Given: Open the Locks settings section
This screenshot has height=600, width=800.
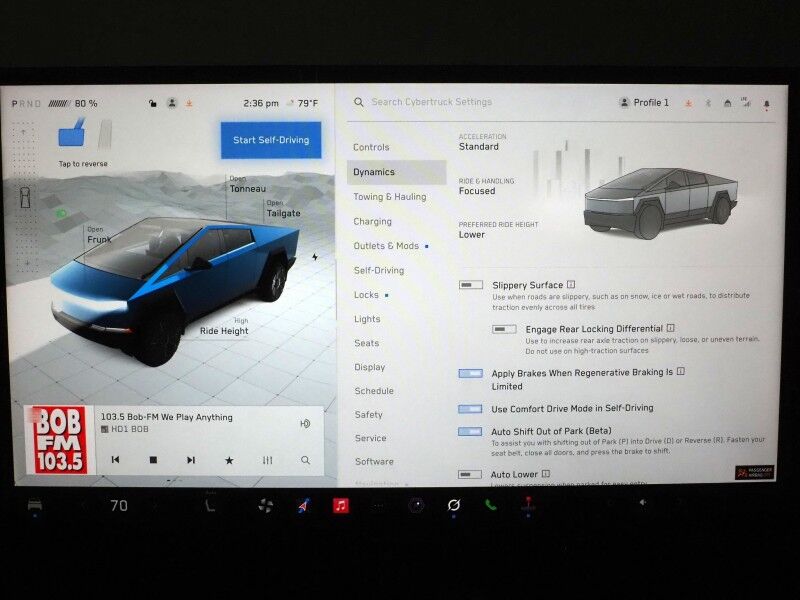Looking at the screenshot, I should (366, 295).
